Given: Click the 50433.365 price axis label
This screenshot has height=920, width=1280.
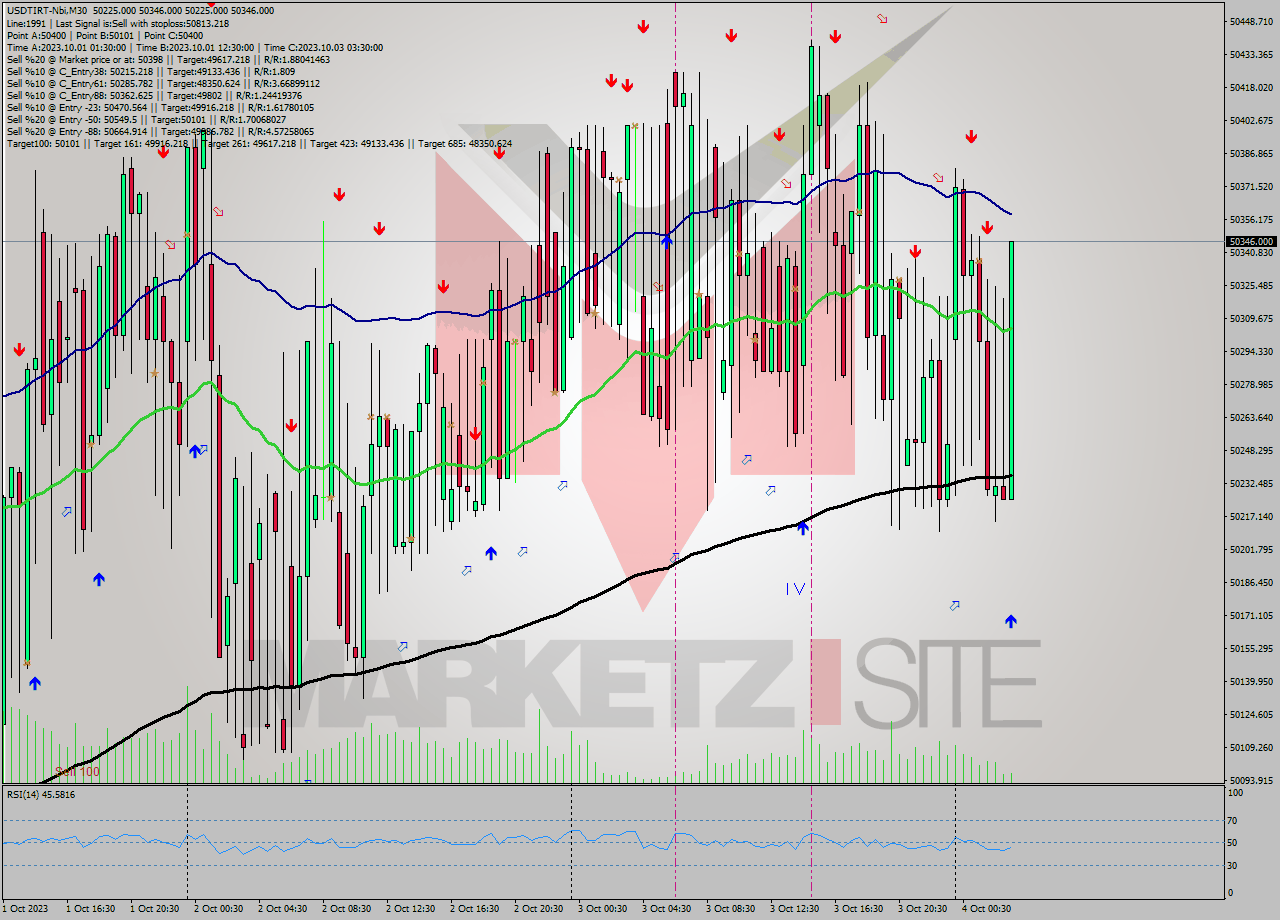Looking at the screenshot, I should click(1250, 54).
